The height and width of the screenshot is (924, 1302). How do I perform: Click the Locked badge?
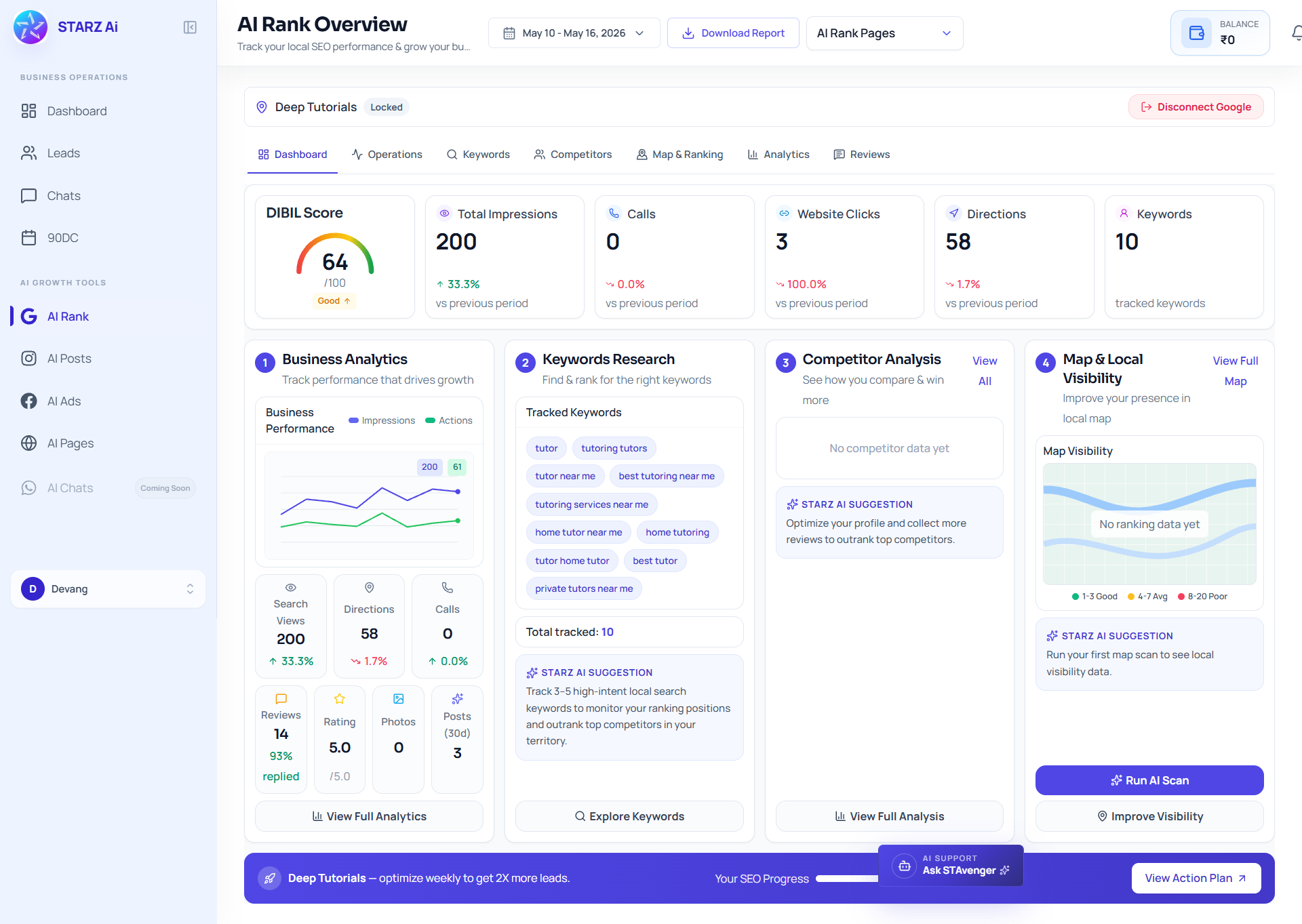[387, 107]
